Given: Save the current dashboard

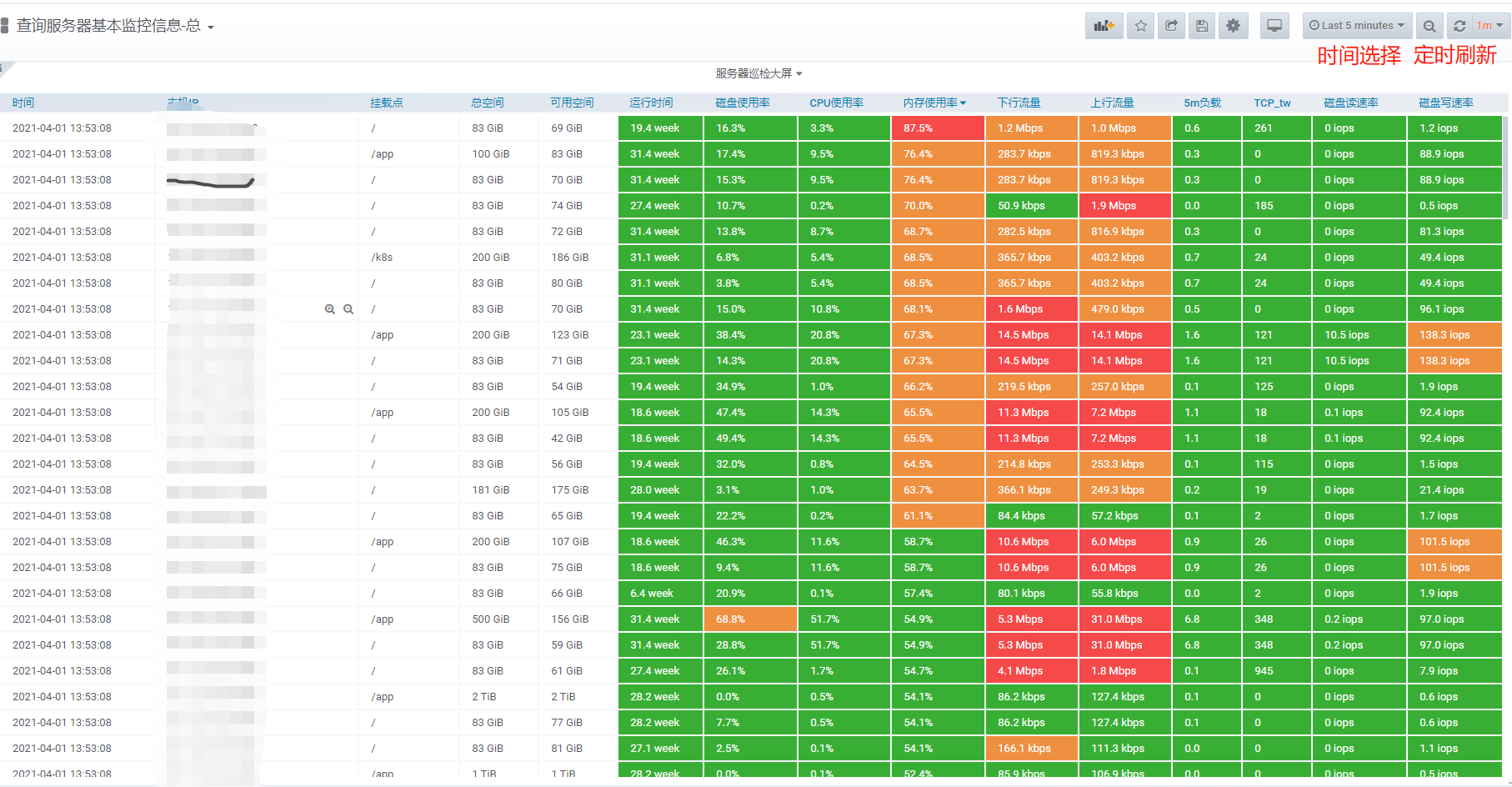Looking at the screenshot, I should pos(1201,26).
